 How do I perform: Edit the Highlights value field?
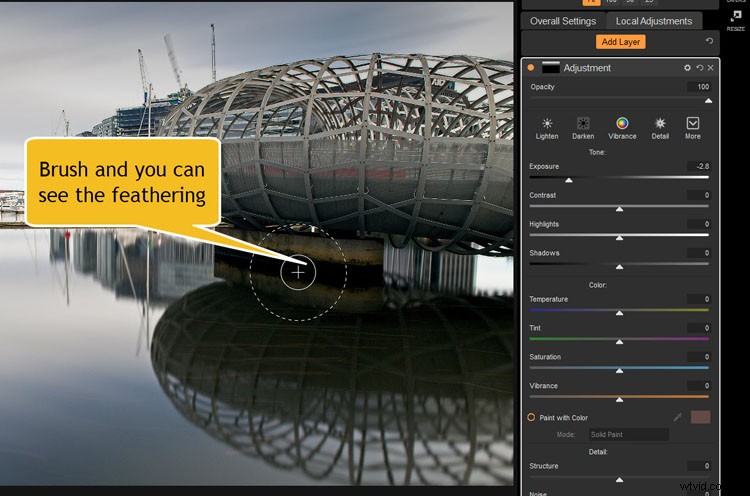point(699,224)
